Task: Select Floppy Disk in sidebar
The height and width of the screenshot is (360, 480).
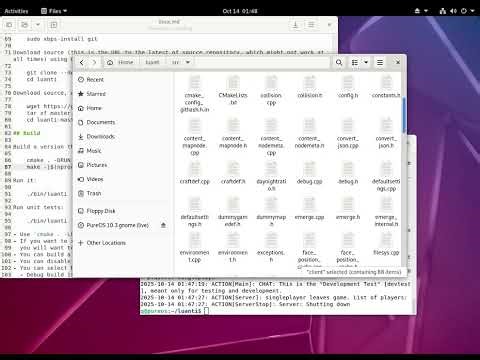Action: (x=122, y=211)
